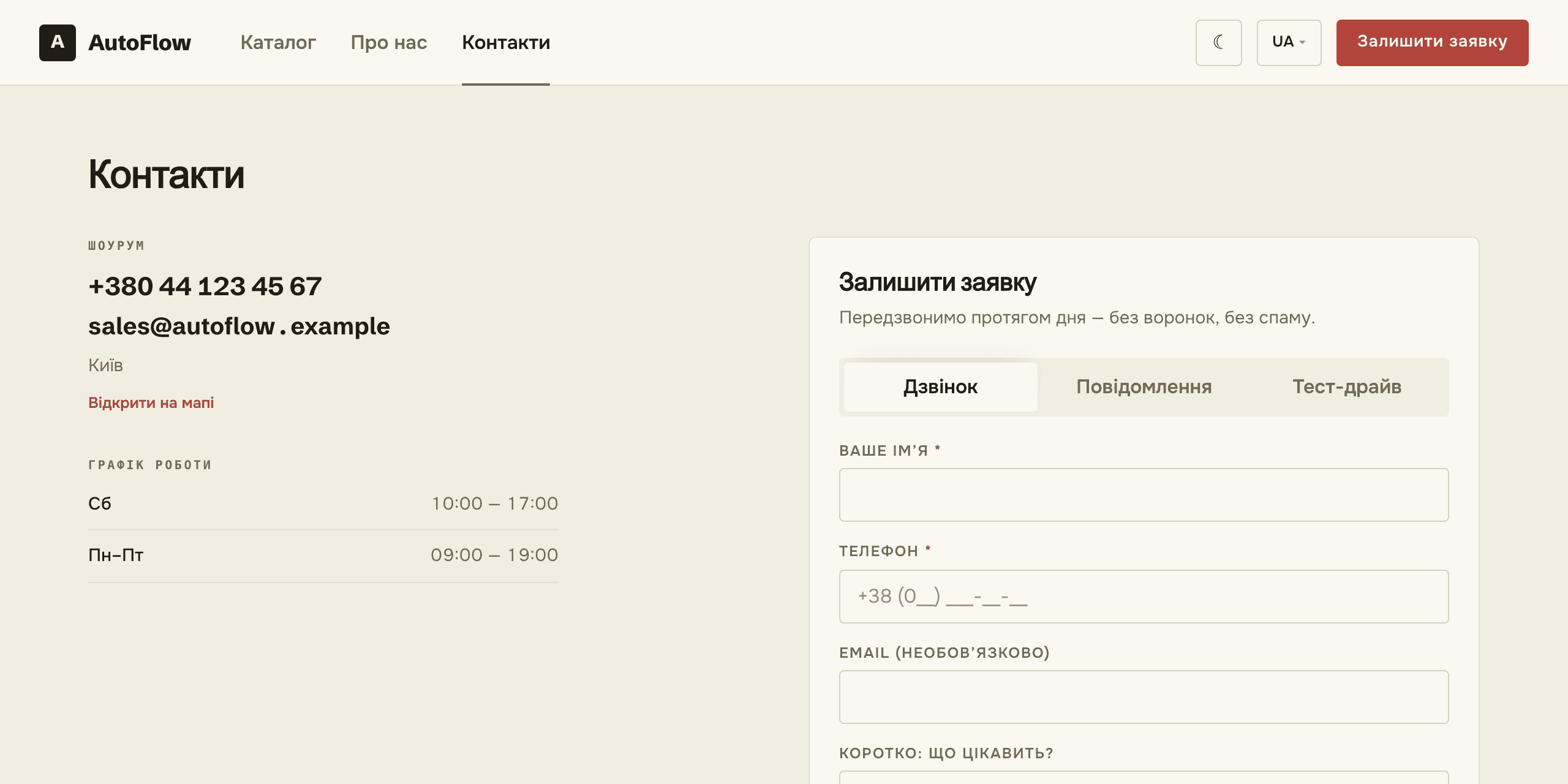The image size is (1568, 784).
Task: Switch to the Повідомлення tab
Action: coord(1144,386)
